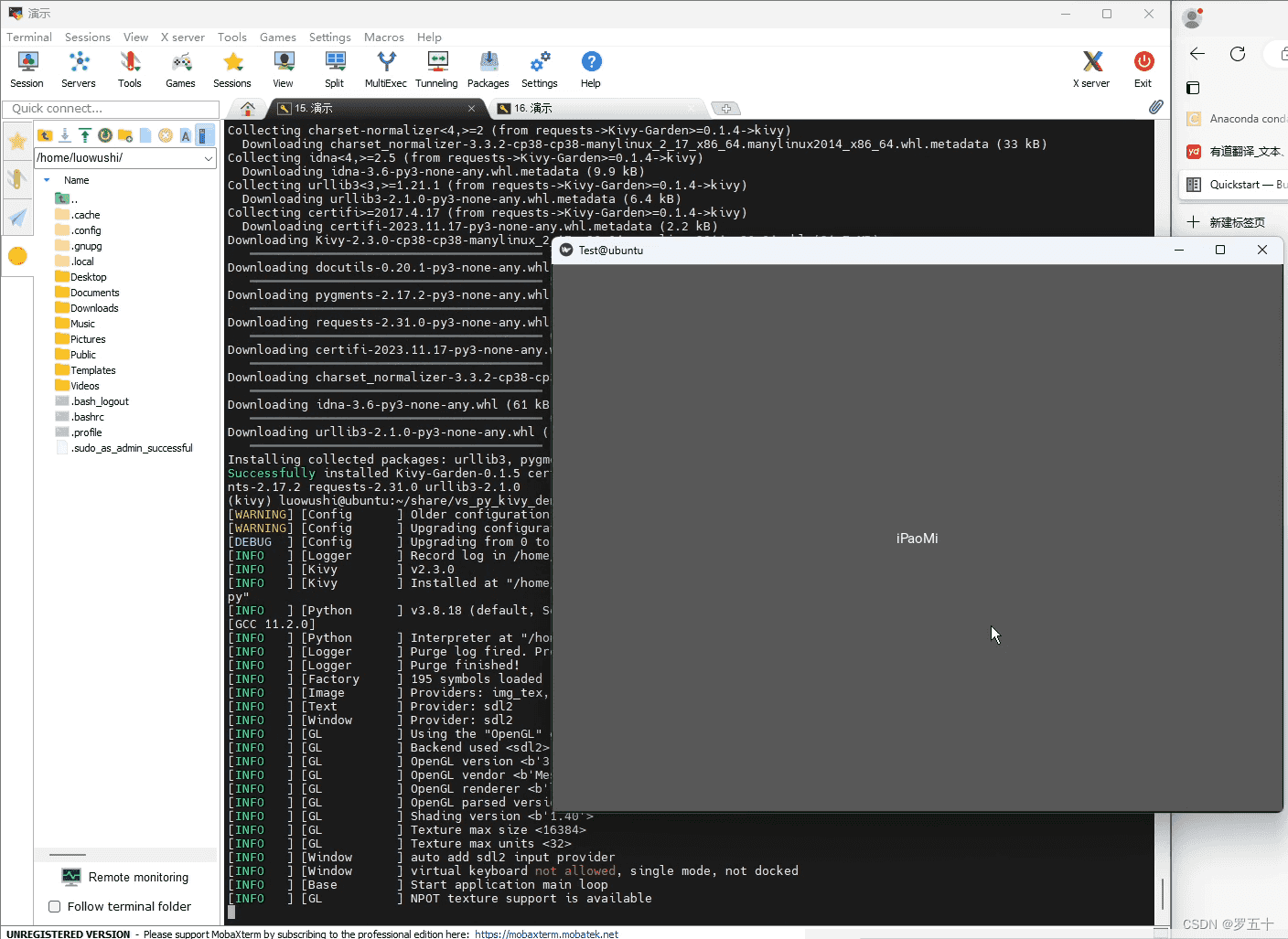The image size is (1288, 939).
Task: Click the Servers toolbar icon
Action: pos(79,69)
